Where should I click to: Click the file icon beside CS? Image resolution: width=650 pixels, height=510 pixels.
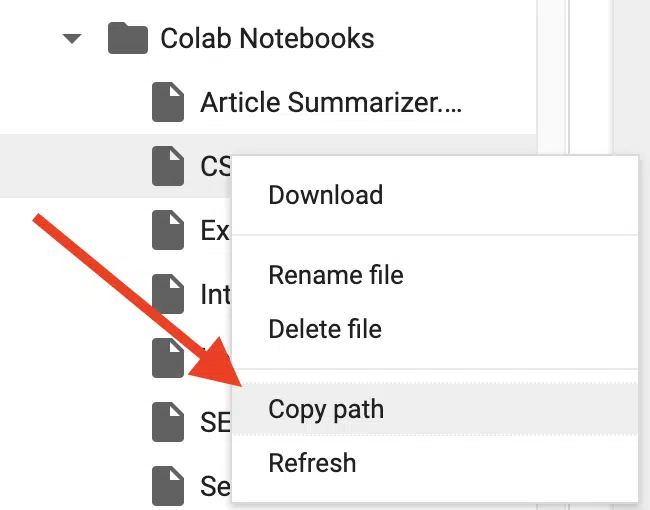168,166
